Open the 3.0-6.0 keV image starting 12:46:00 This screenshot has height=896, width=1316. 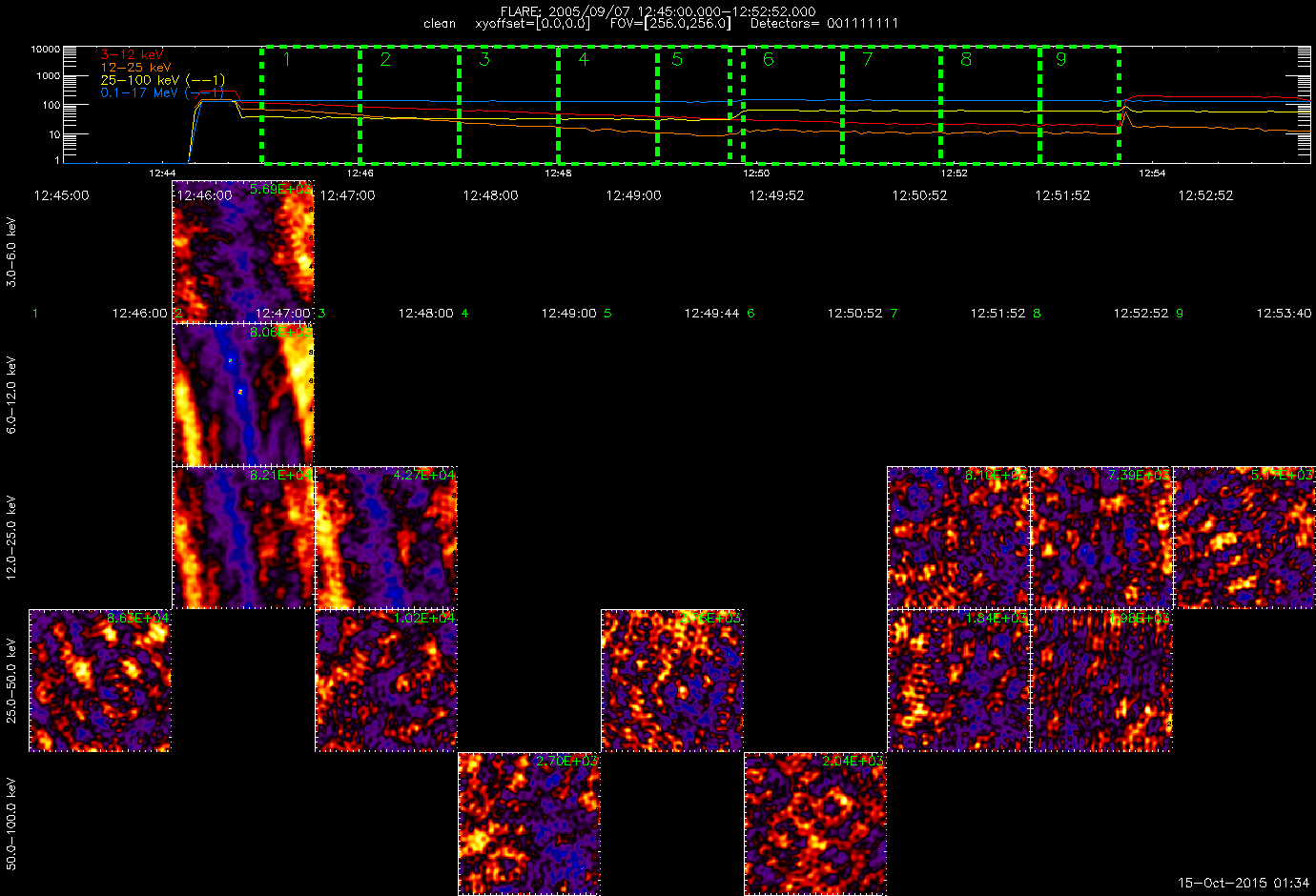(243, 252)
